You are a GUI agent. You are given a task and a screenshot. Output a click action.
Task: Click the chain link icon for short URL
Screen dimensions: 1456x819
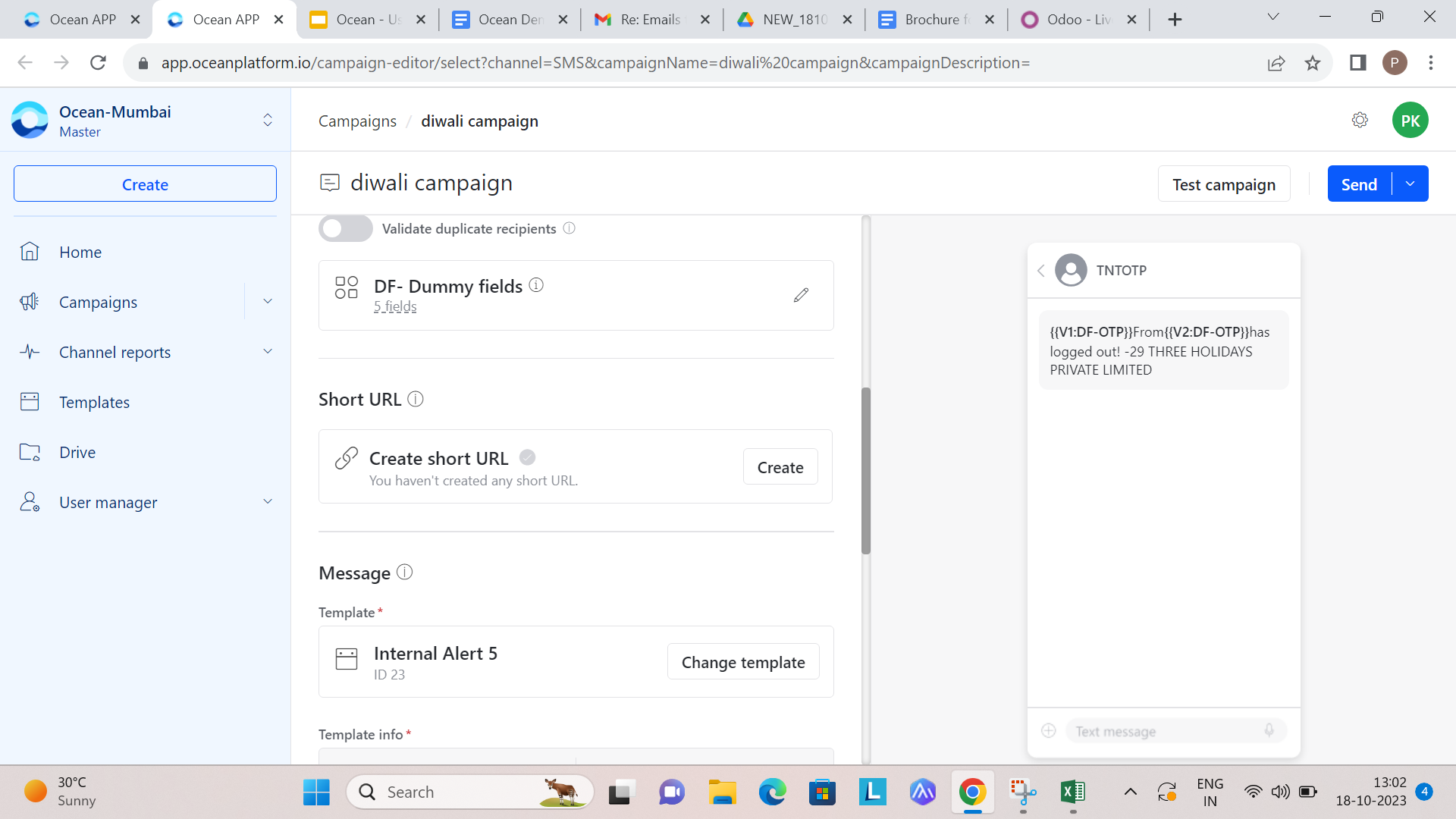(347, 458)
